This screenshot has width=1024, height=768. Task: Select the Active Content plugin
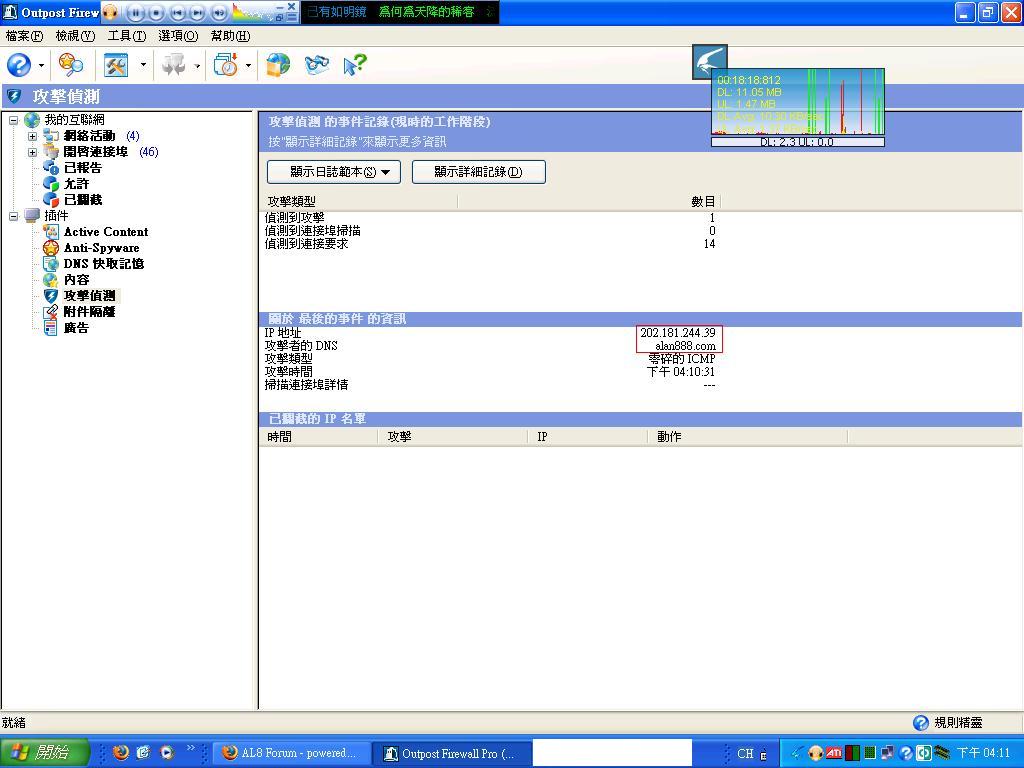coord(106,232)
